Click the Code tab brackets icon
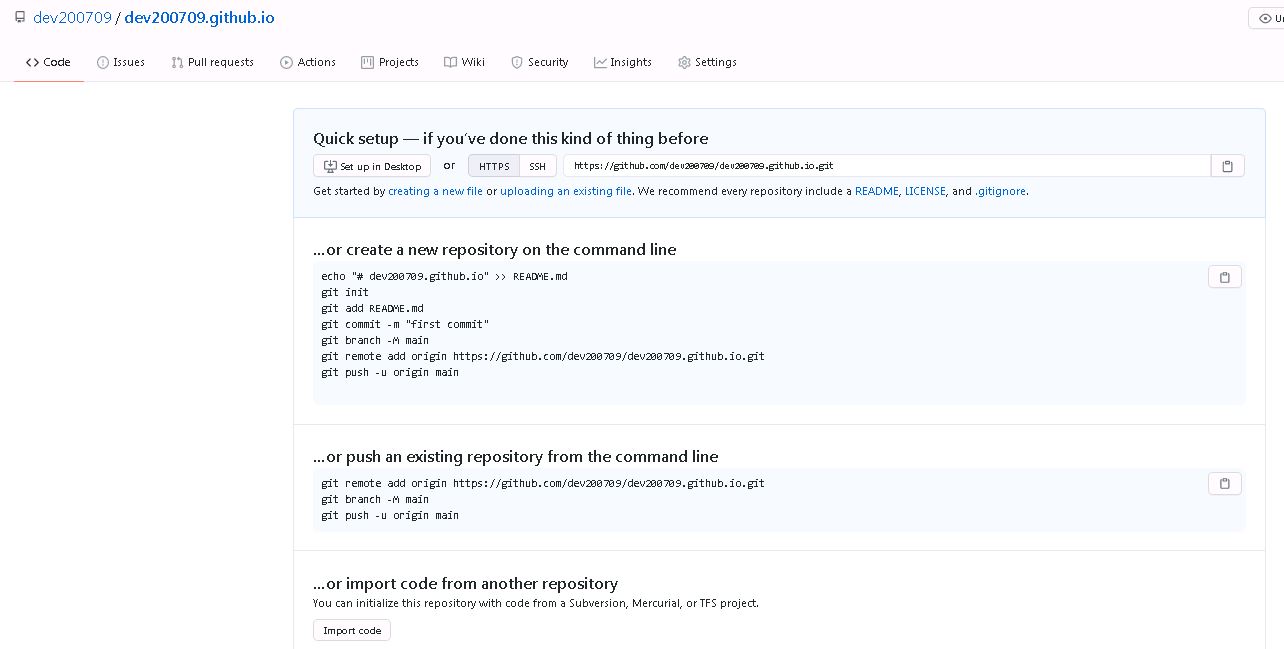1284x649 pixels. point(32,62)
